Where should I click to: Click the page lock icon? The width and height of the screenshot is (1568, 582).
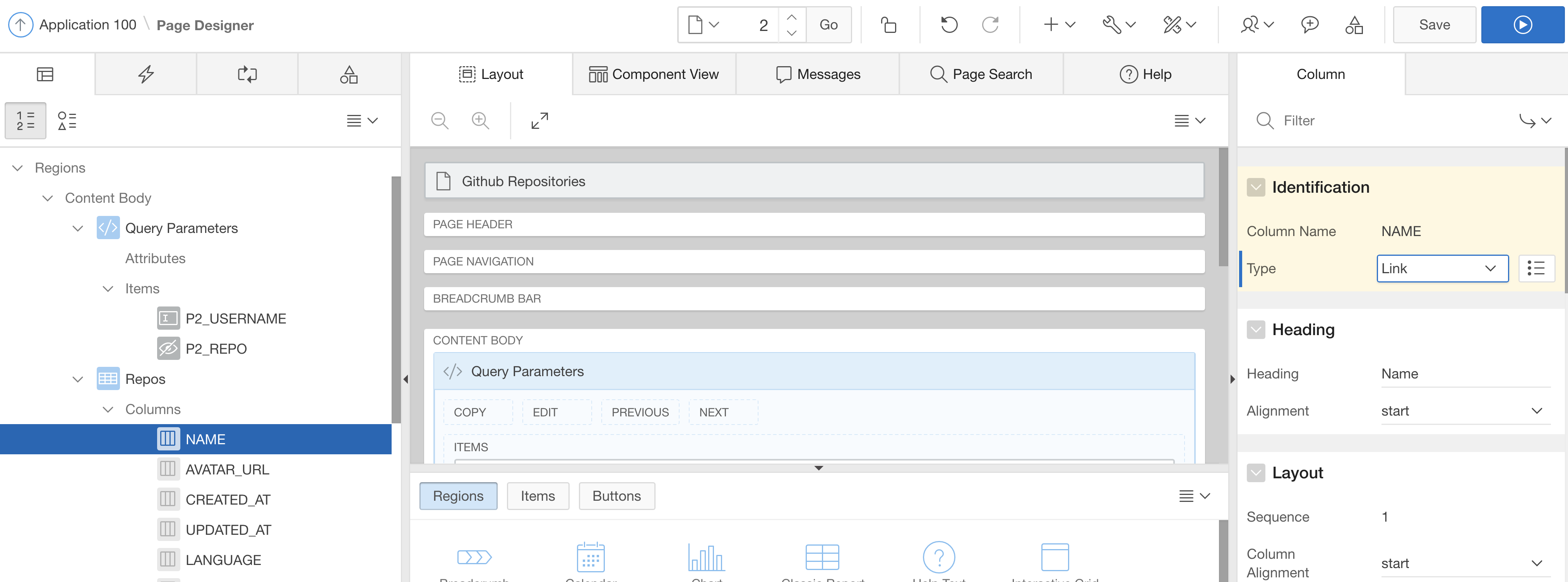(889, 25)
